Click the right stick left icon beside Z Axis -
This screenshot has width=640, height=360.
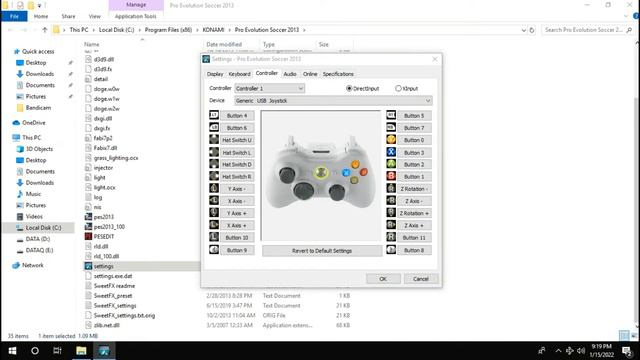pos(391,201)
